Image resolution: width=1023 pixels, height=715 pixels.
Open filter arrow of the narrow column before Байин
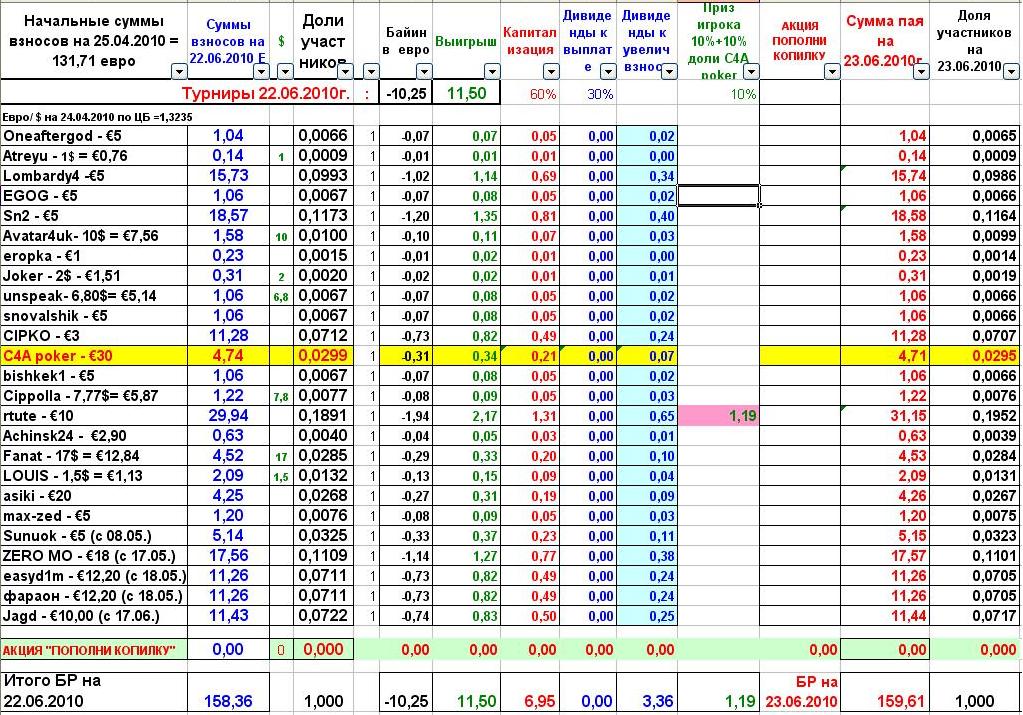(371, 70)
